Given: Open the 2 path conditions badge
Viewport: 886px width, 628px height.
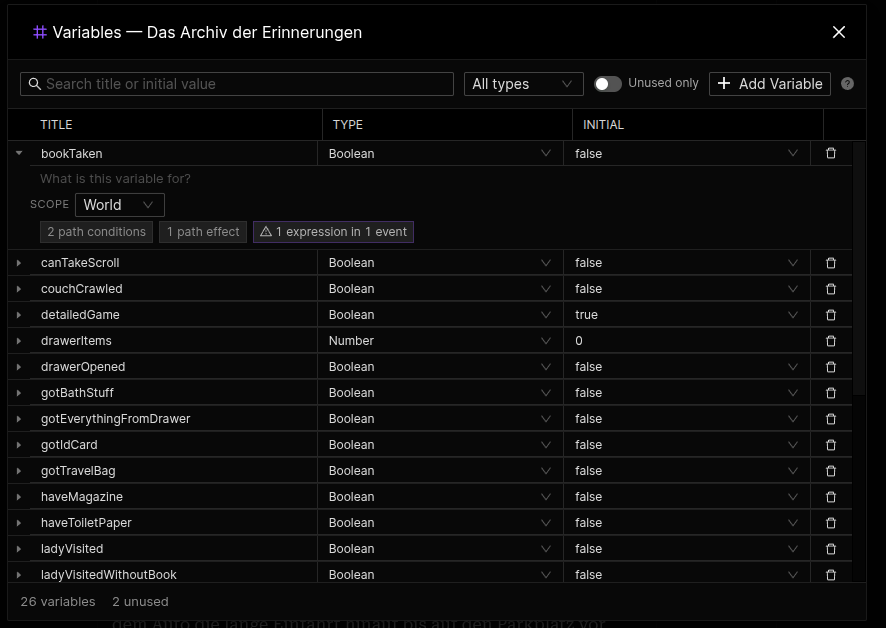Looking at the screenshot, I should tap(96, 232).
